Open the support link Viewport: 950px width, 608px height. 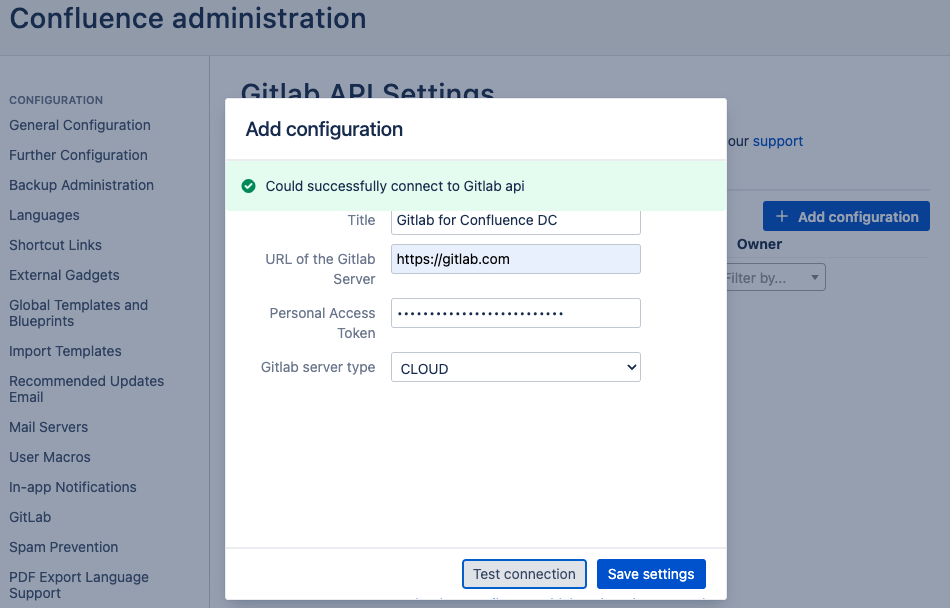coord(778,141)
